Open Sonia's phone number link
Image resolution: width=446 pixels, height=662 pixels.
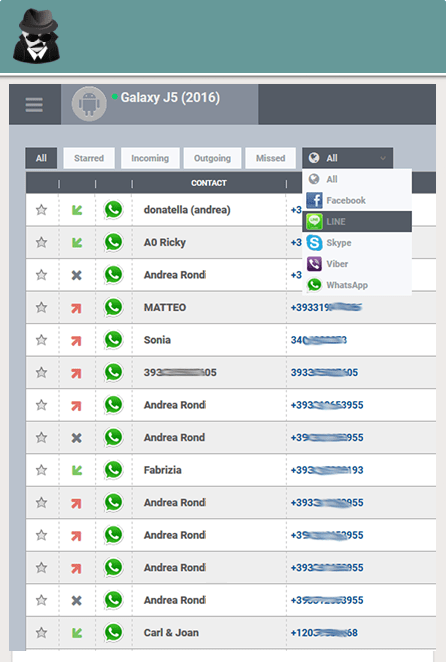319,340
